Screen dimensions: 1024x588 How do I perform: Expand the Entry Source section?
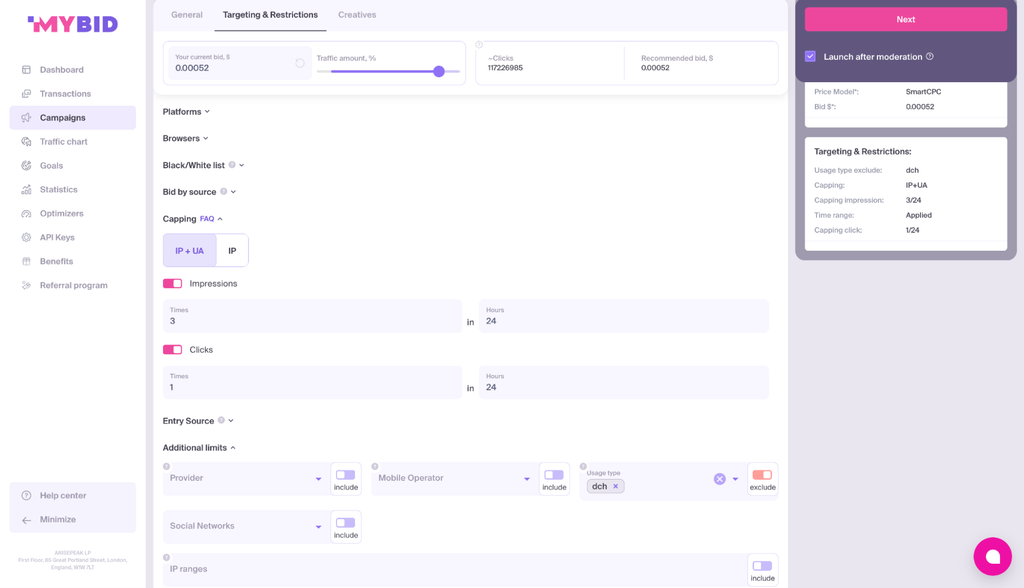198,421
